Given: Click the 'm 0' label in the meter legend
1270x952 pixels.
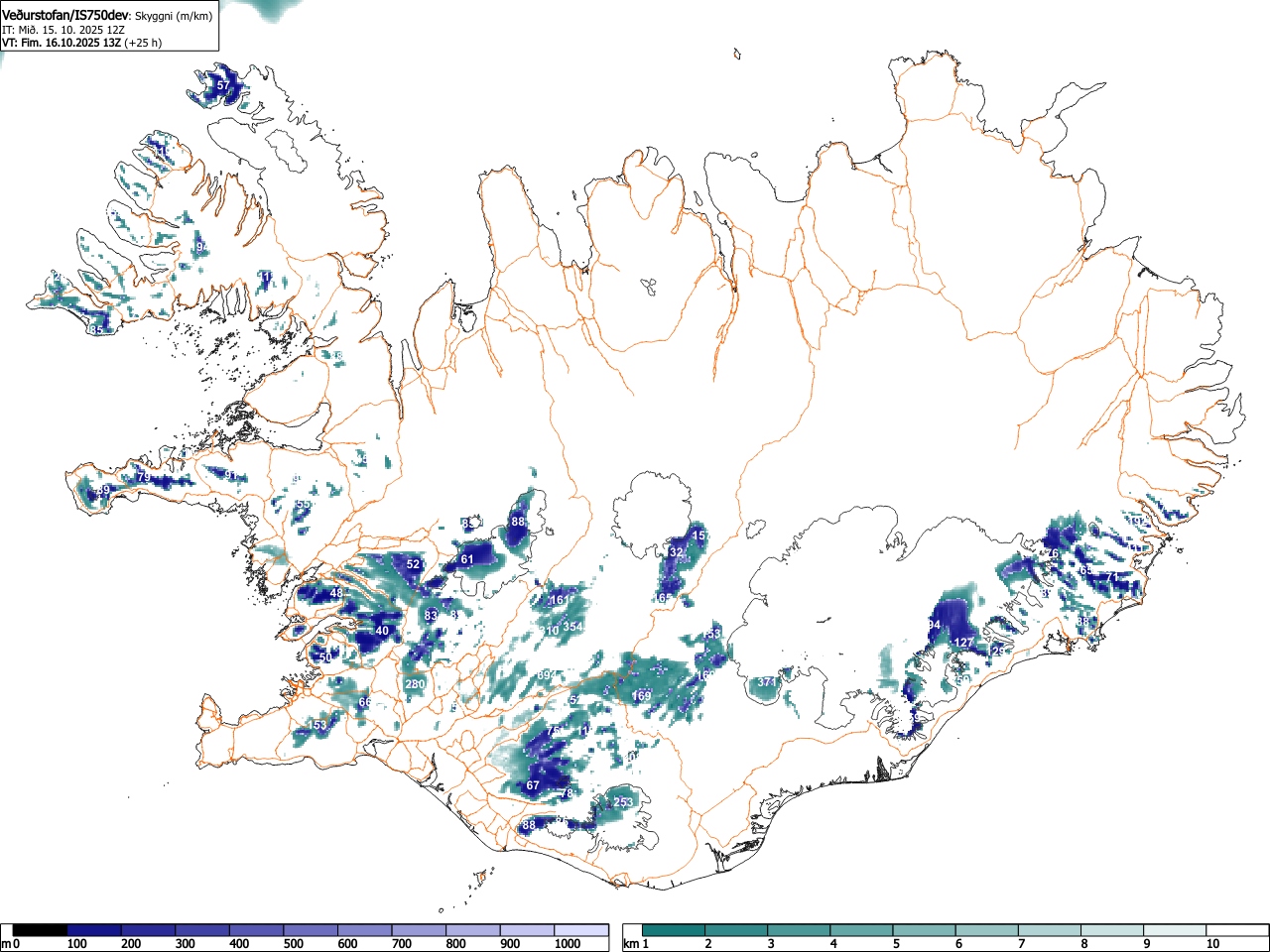Looking at the screenshot, I should tap(11, 944).
